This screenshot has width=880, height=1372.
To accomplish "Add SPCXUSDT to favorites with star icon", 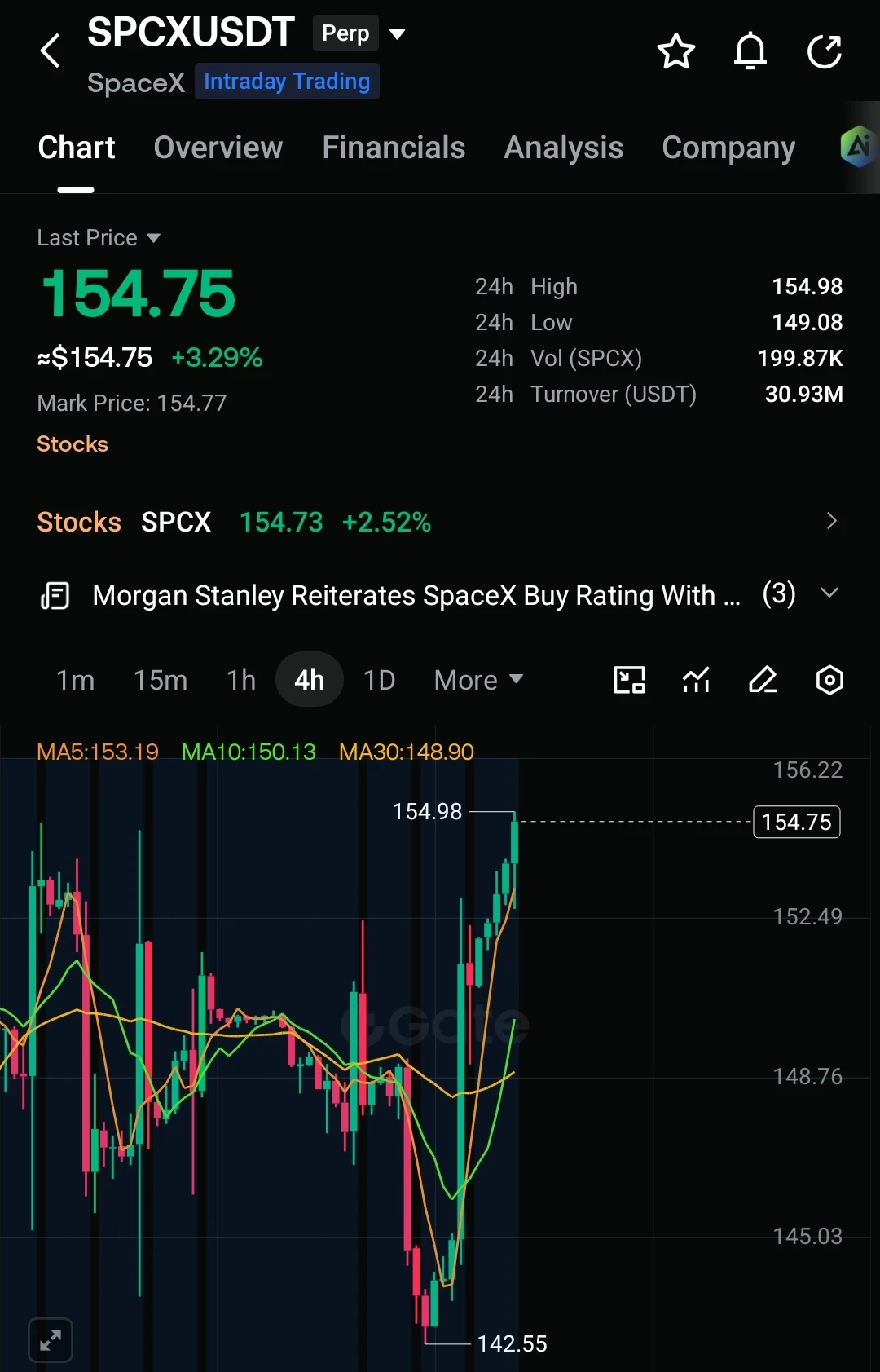I will tap(675, 51).
